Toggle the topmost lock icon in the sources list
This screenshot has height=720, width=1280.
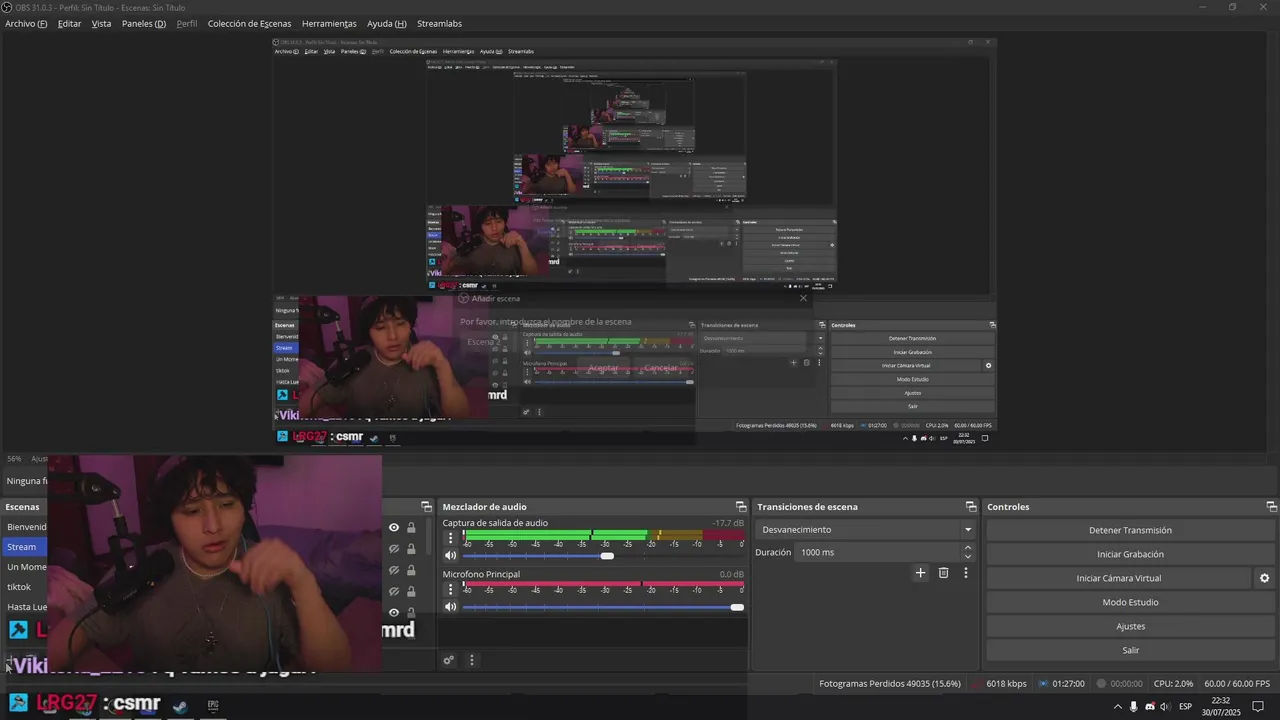pos(411,528)
